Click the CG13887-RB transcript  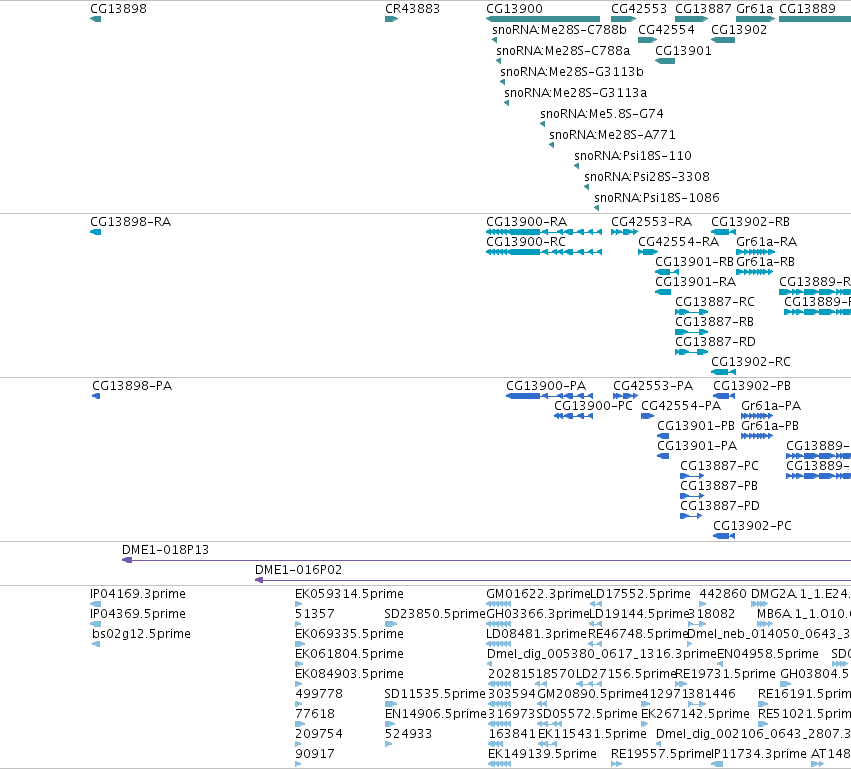click(x=691, y=332)
